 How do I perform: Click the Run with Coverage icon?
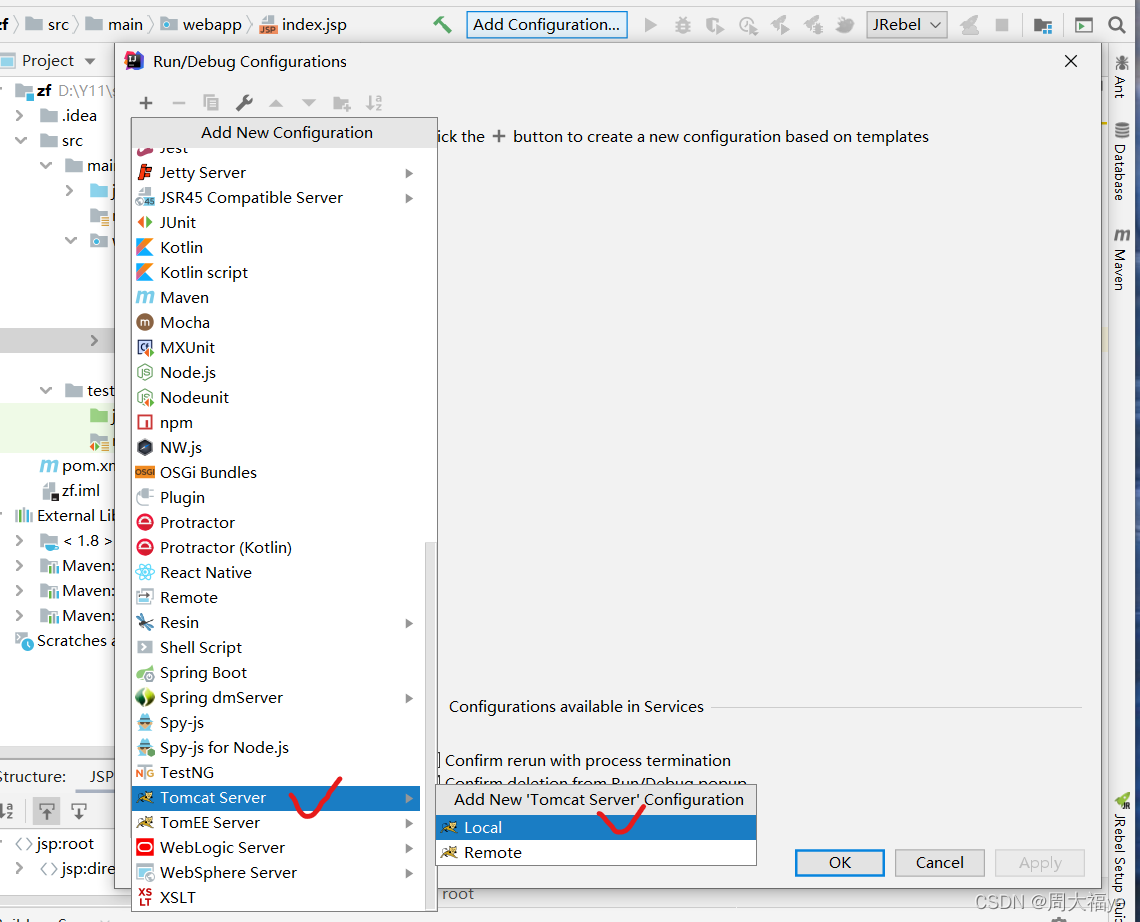pos(715,25)
